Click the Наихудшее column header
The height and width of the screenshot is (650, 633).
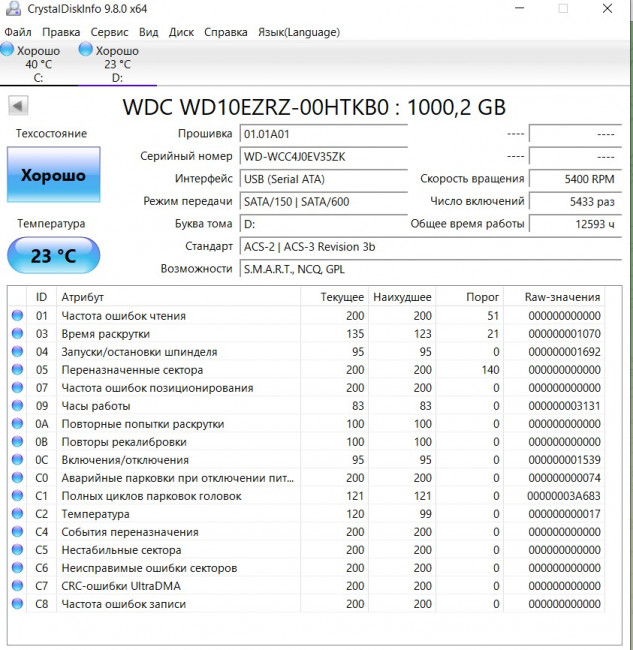(402, 297)
